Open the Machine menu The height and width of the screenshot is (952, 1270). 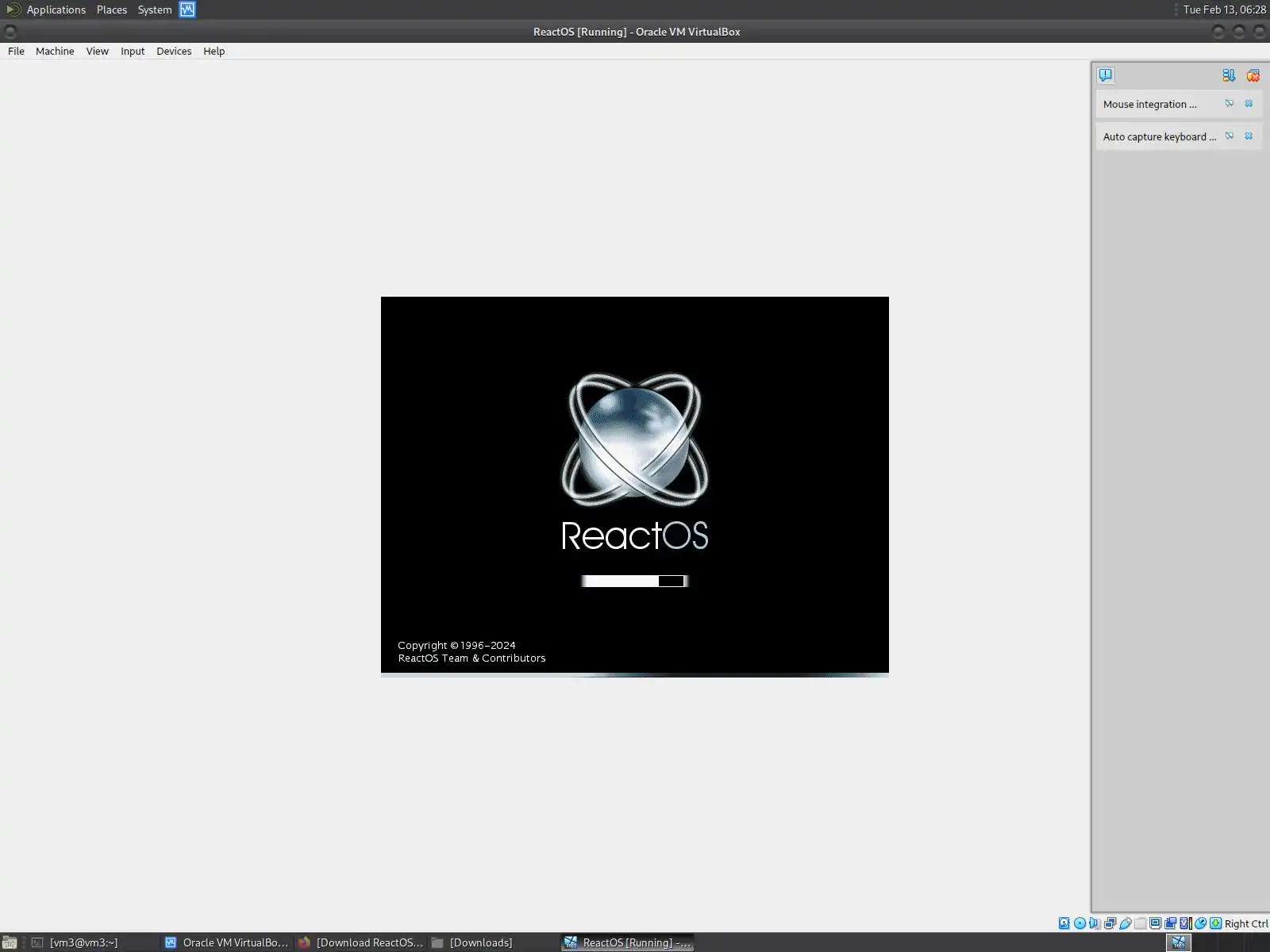tap(55, 51)
